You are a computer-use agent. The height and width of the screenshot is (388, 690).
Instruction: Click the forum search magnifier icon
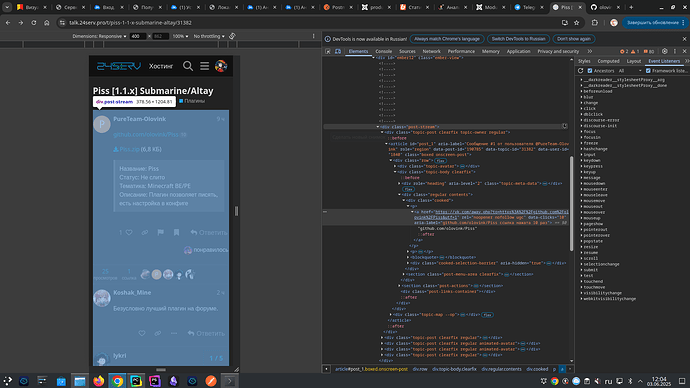point(188,66)
